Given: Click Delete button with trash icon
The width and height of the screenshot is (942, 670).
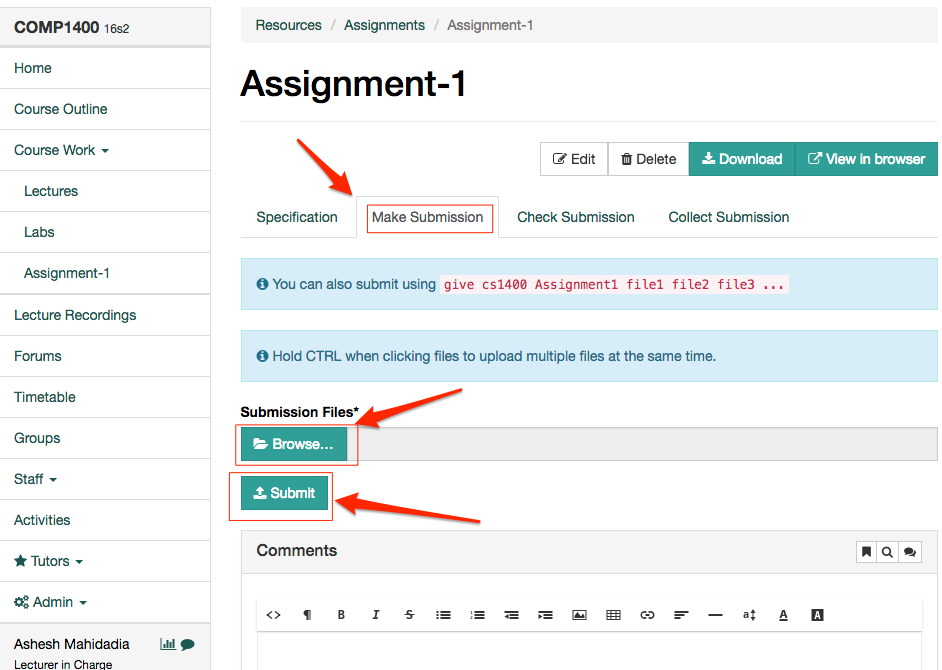Looking at the screenshot, I should point(648,159).
